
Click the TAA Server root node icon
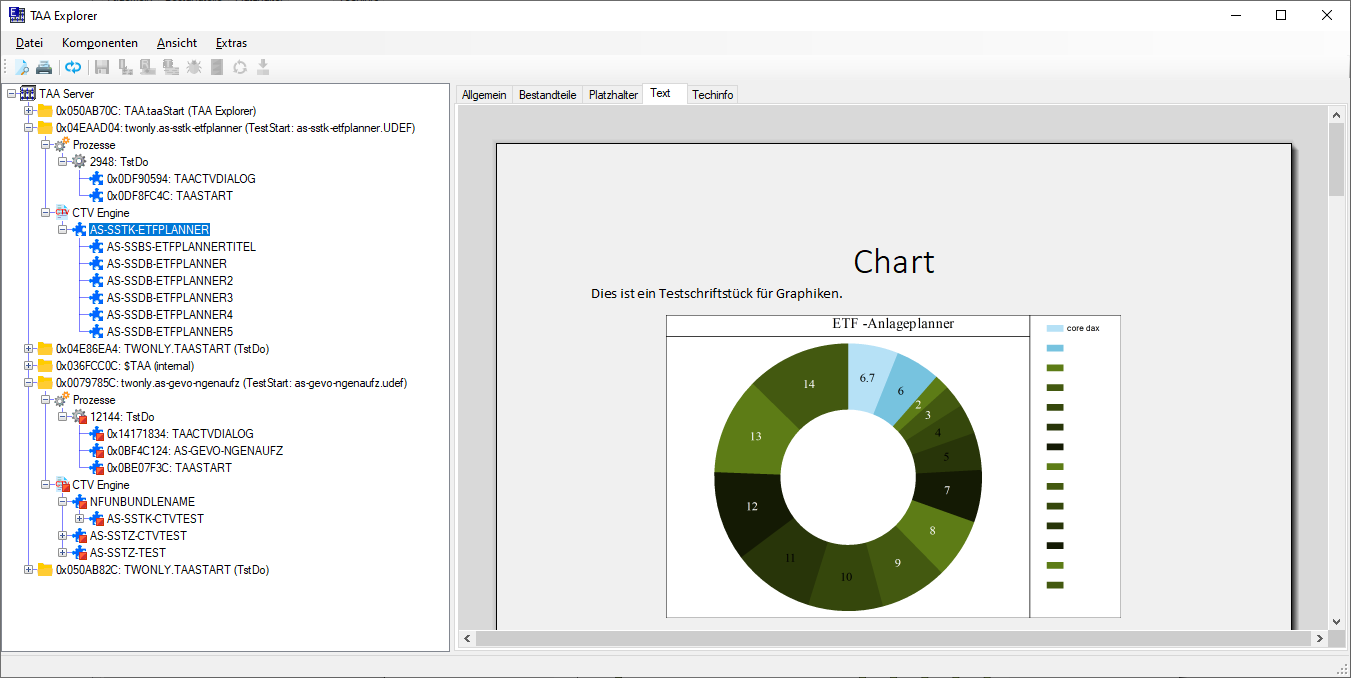(28, 94)
